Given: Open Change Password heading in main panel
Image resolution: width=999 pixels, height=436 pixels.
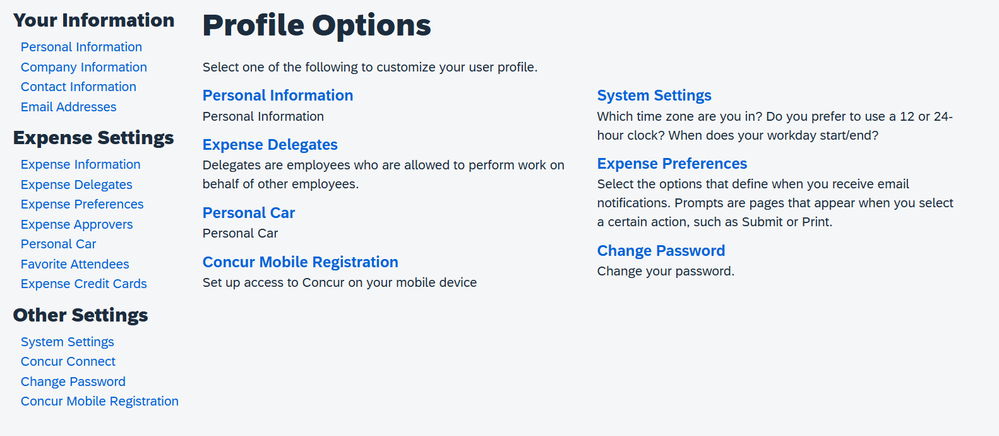Looking at the screenshot, I should click(661, 251).
